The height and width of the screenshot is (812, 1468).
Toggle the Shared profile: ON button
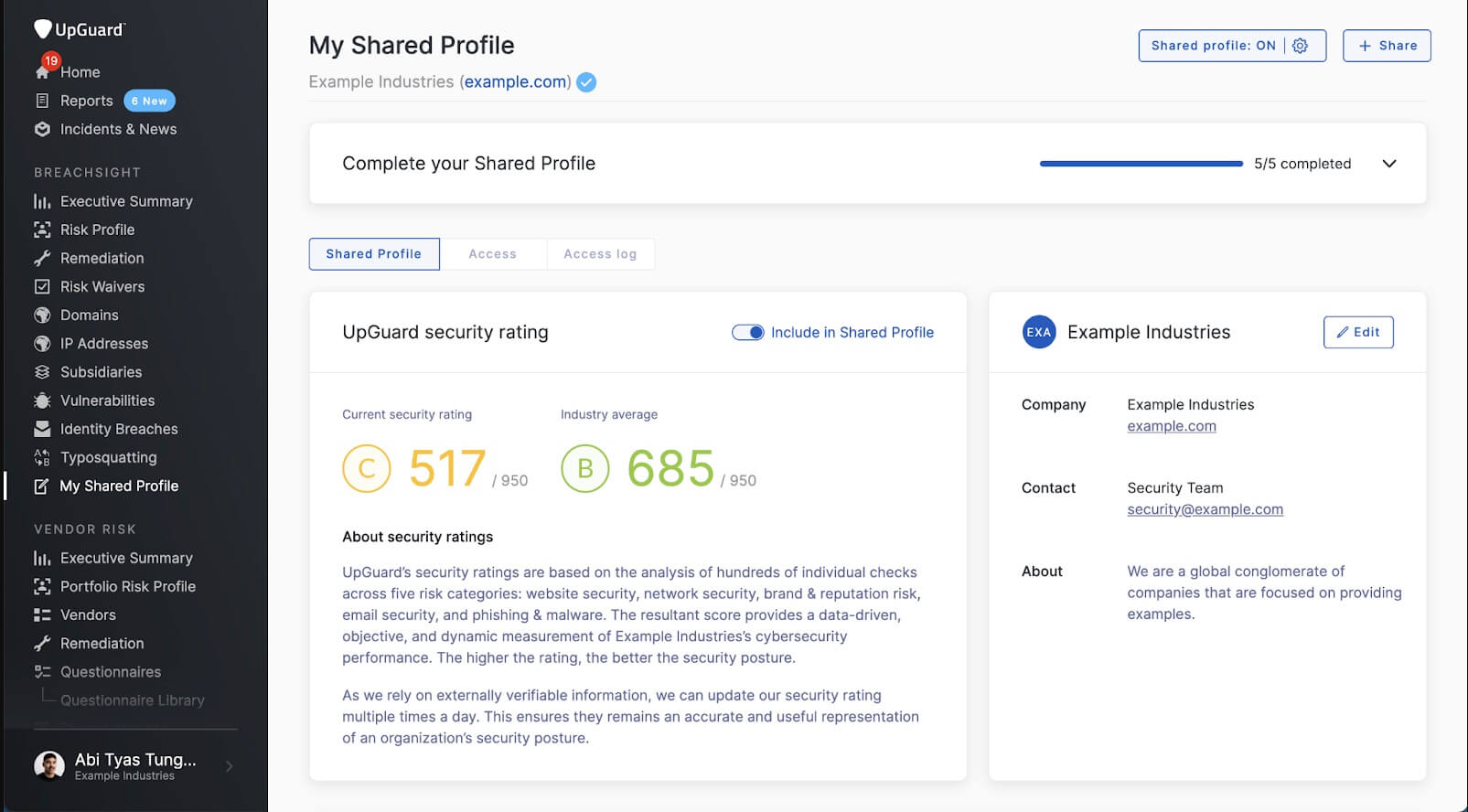click(x=1232, y=46)
